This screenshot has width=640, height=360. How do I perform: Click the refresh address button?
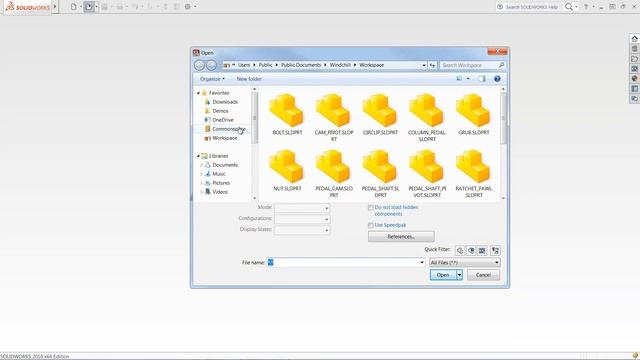coord(432,65)
